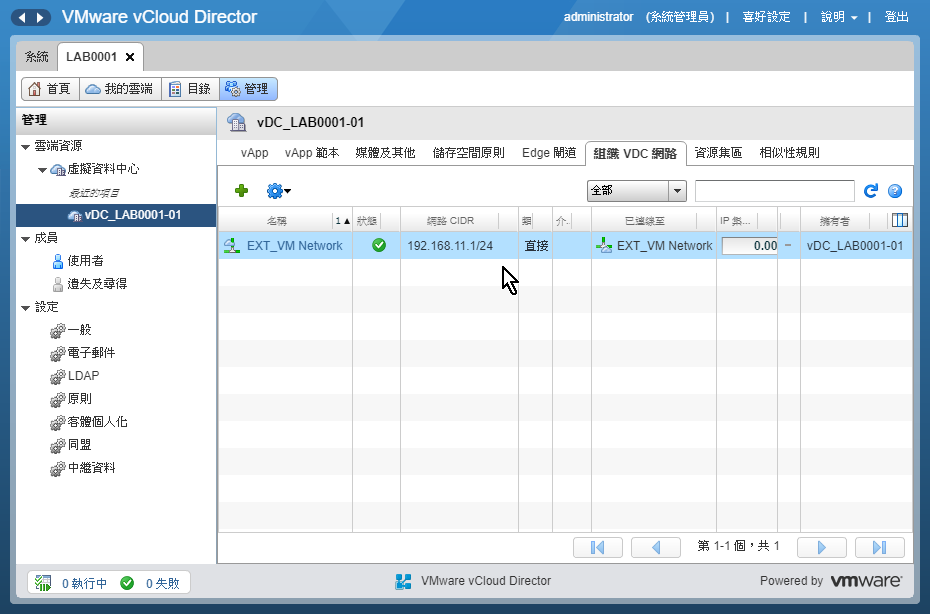
Task: Open the gear actions dropdown menu
Action: (x=278, y=191)
